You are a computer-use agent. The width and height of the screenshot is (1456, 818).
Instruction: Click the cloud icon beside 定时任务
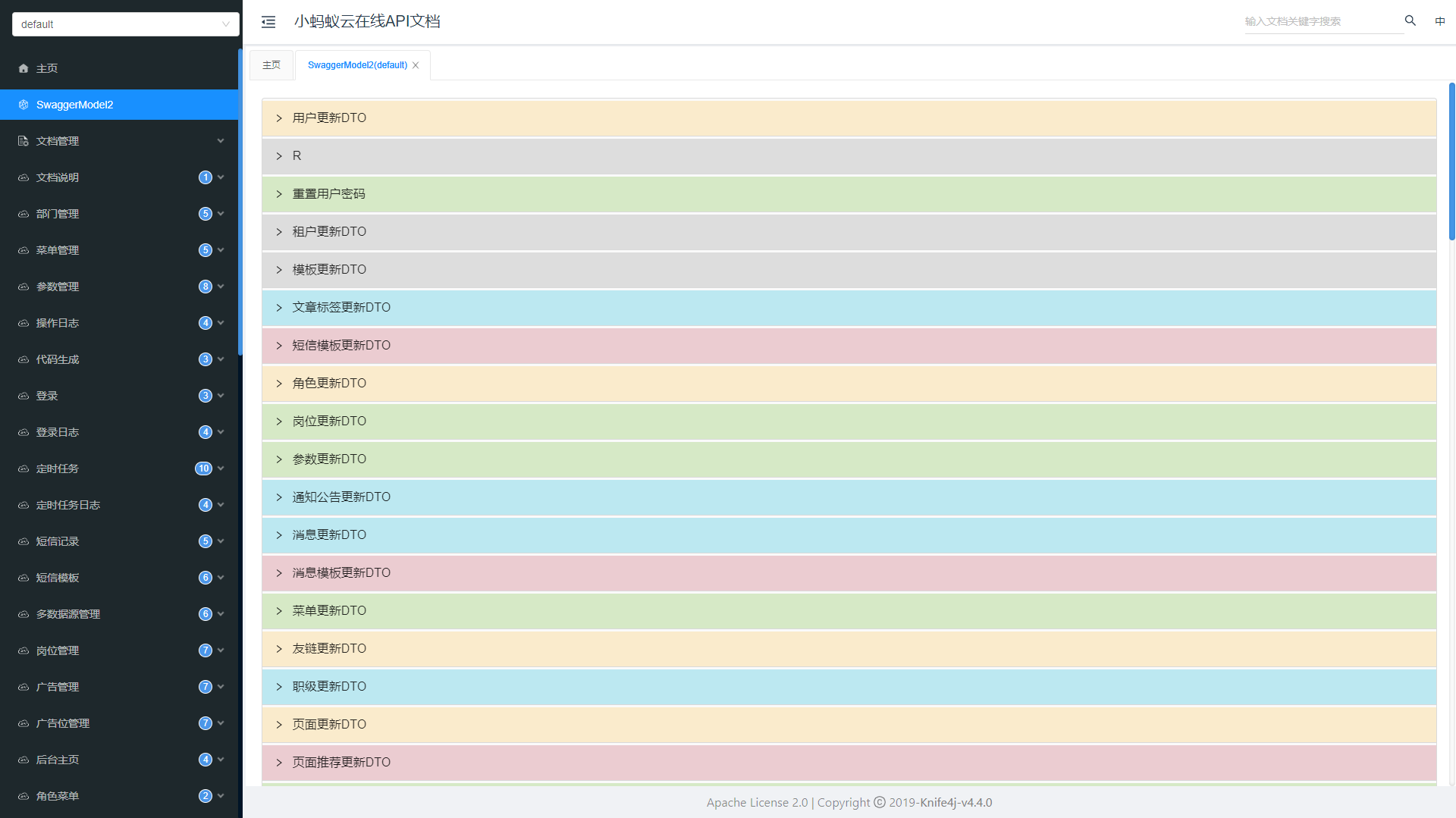click(24, 469)
